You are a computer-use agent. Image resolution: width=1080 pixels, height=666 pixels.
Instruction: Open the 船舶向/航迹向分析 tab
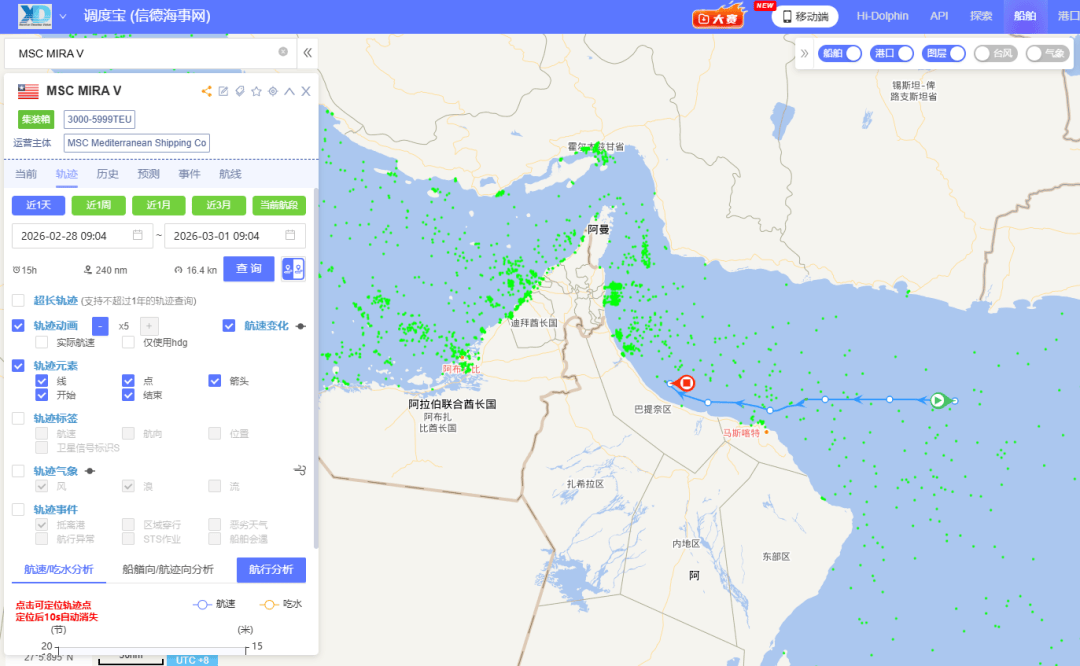pyautogui.click(x=167, y=569)
